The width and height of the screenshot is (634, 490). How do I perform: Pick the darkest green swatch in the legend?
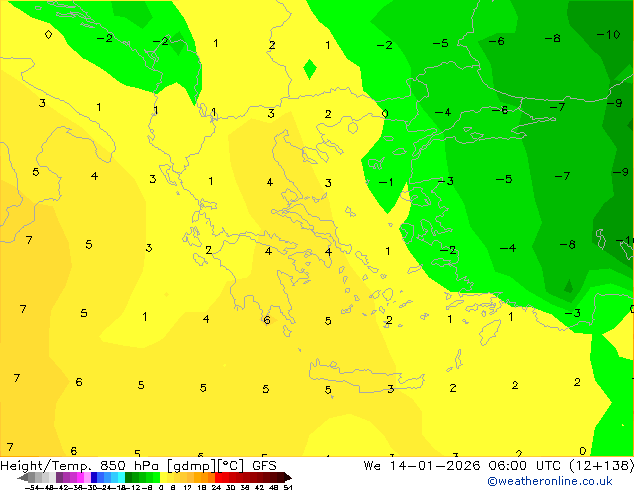tap(128, 477)
